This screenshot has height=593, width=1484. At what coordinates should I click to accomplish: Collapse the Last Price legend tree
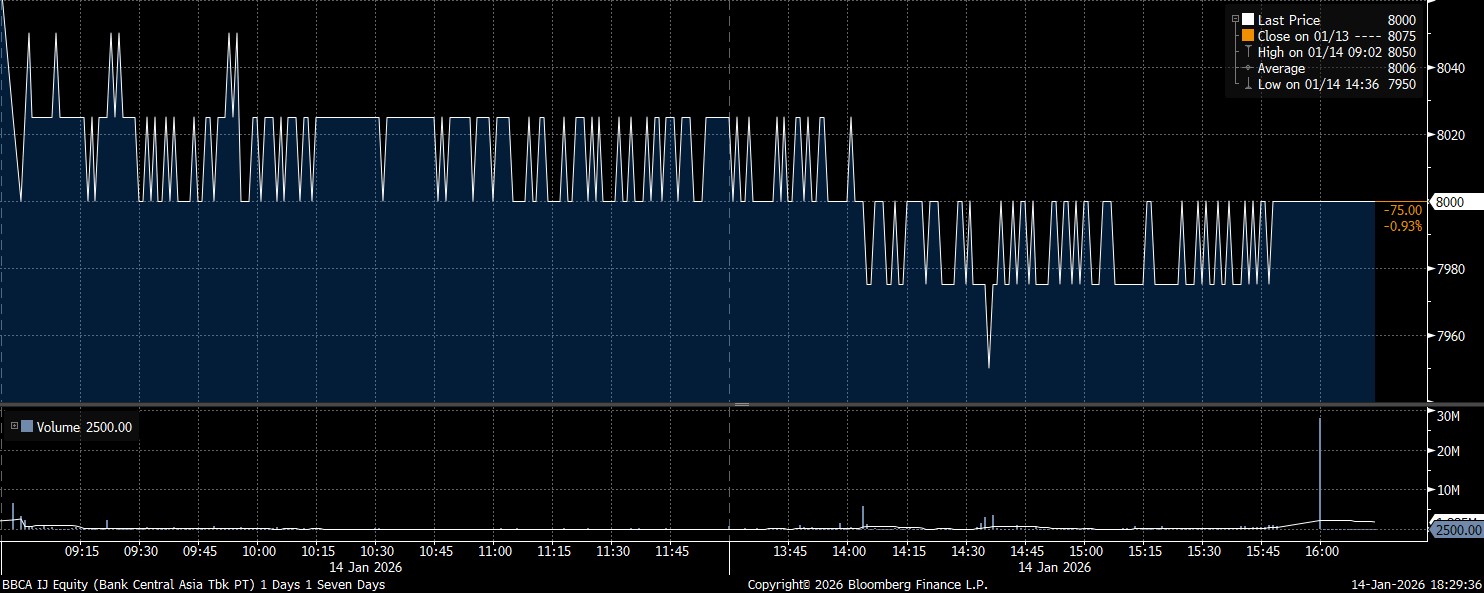click(1236, 19)
